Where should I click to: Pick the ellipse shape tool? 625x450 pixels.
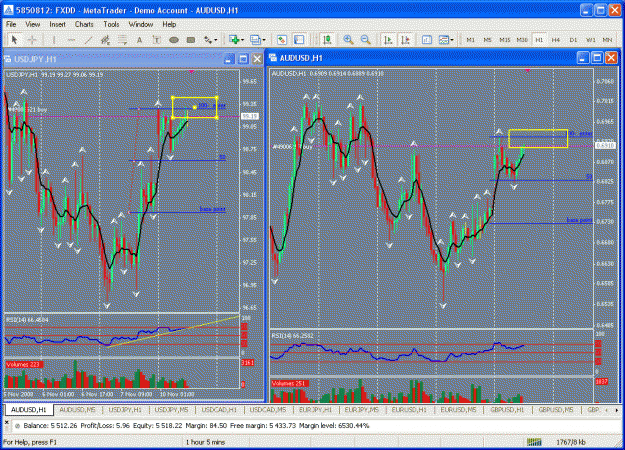(174, 39)
